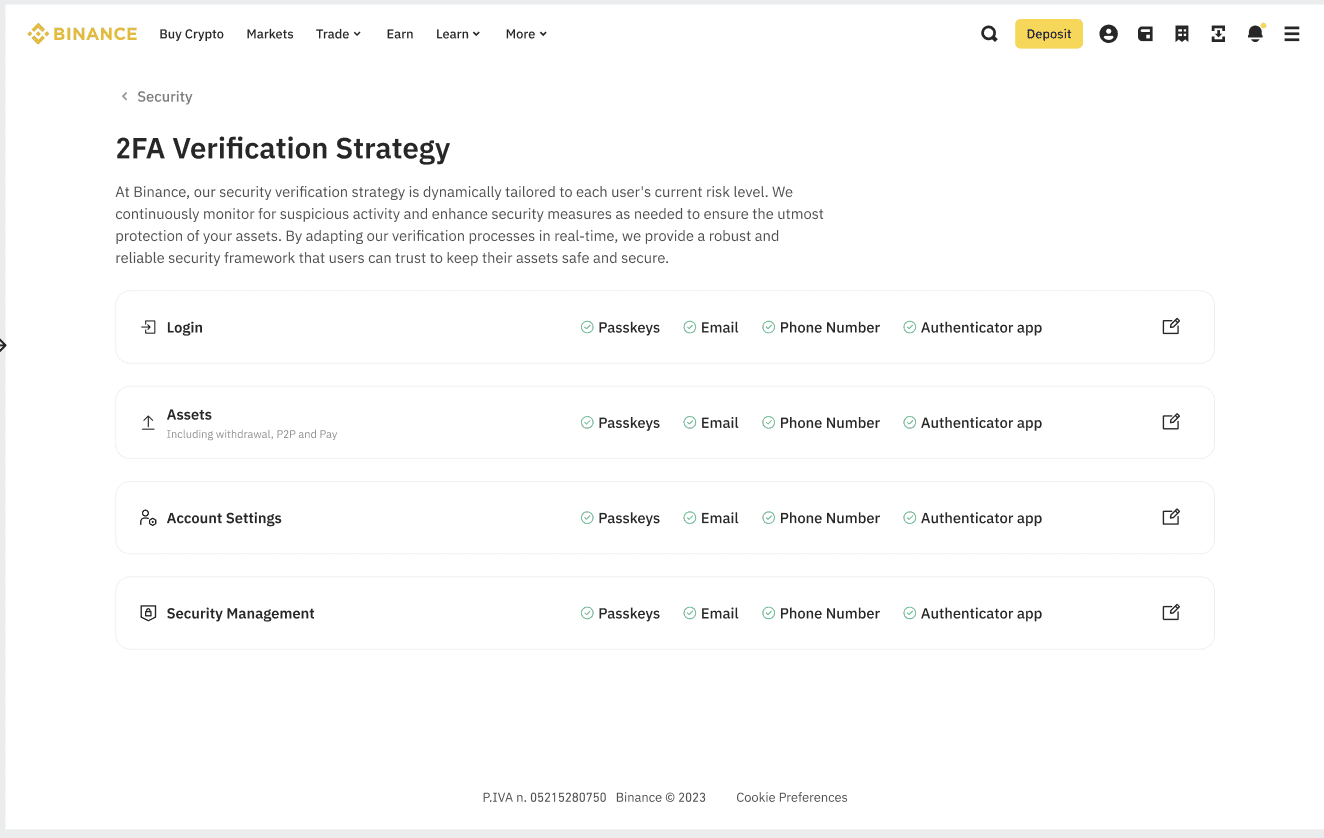Image resolution: width=1324 pixels, height=838 pixels.
Task: Click Authenticator app text in Login row
Action: pos(981,327)
